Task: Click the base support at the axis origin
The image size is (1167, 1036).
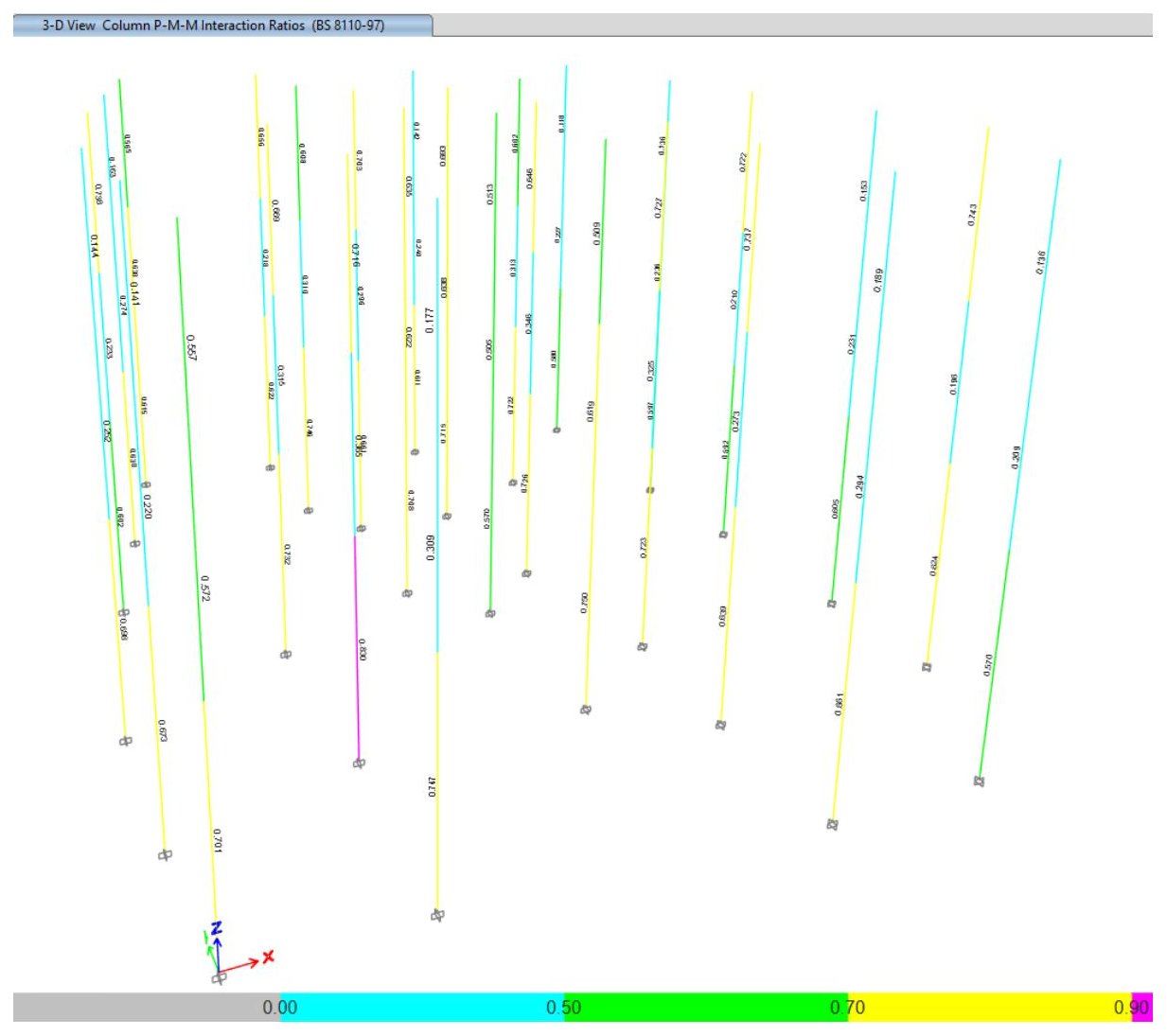Action: pos(219,978)
